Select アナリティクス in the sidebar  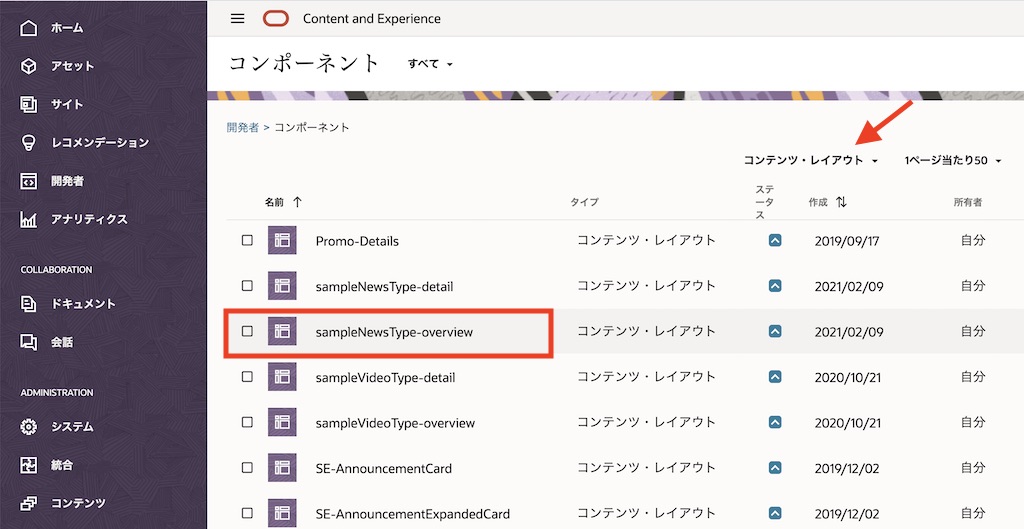(x=89, y=219)
